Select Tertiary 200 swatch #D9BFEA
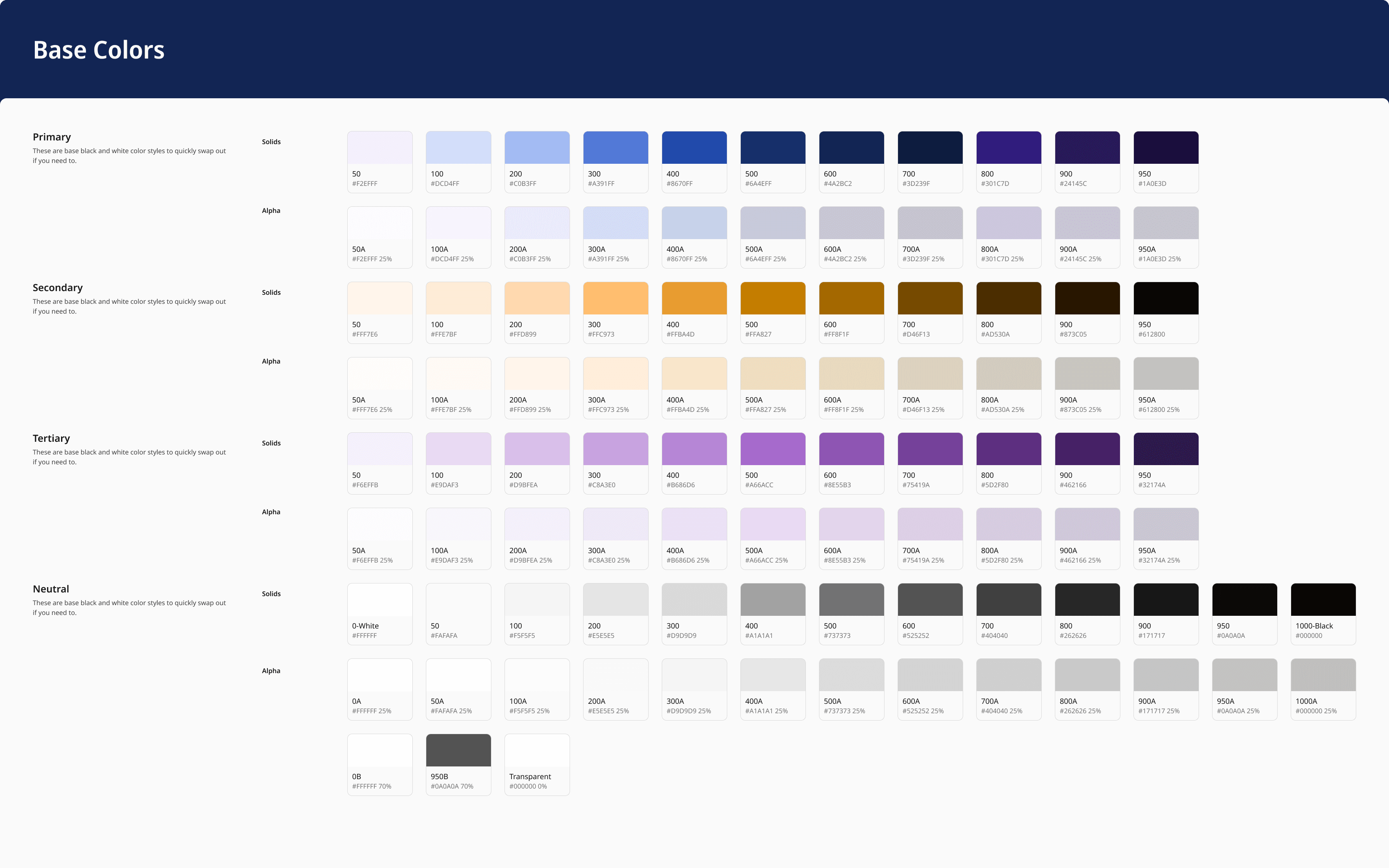This screenshot has width=1389, height=868. 537,463
